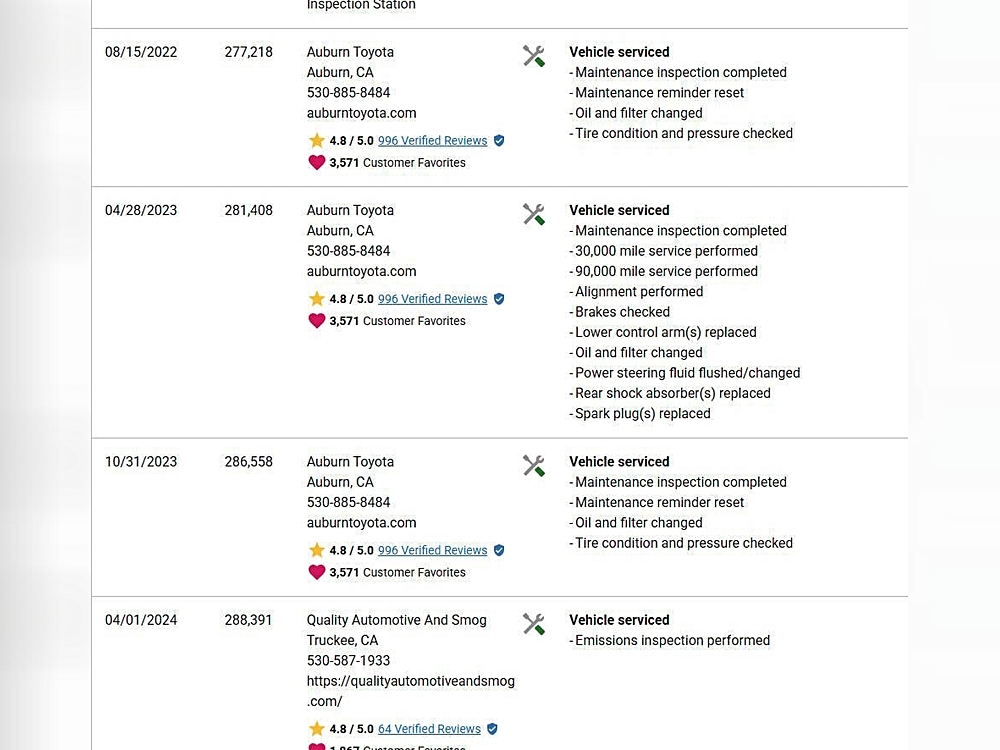Click the gold star rating in 08/15/2022 entry
This screenshot has height=750, width=1000.
[x=317, y=141]
